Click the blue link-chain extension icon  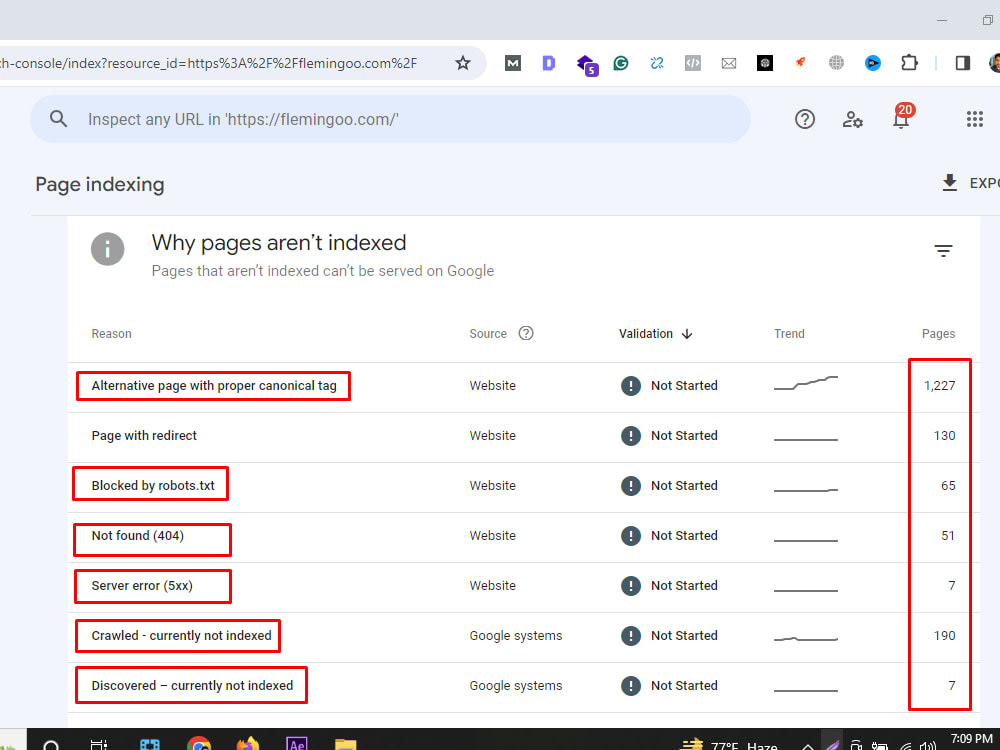(x=657, y=62)
